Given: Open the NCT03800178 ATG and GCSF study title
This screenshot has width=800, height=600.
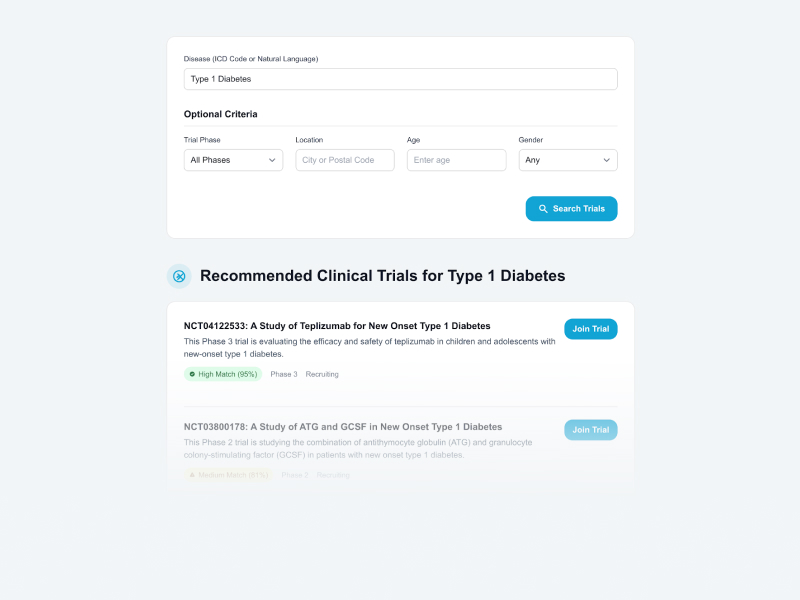Looking at the screenshot, I should pos(343,427).
